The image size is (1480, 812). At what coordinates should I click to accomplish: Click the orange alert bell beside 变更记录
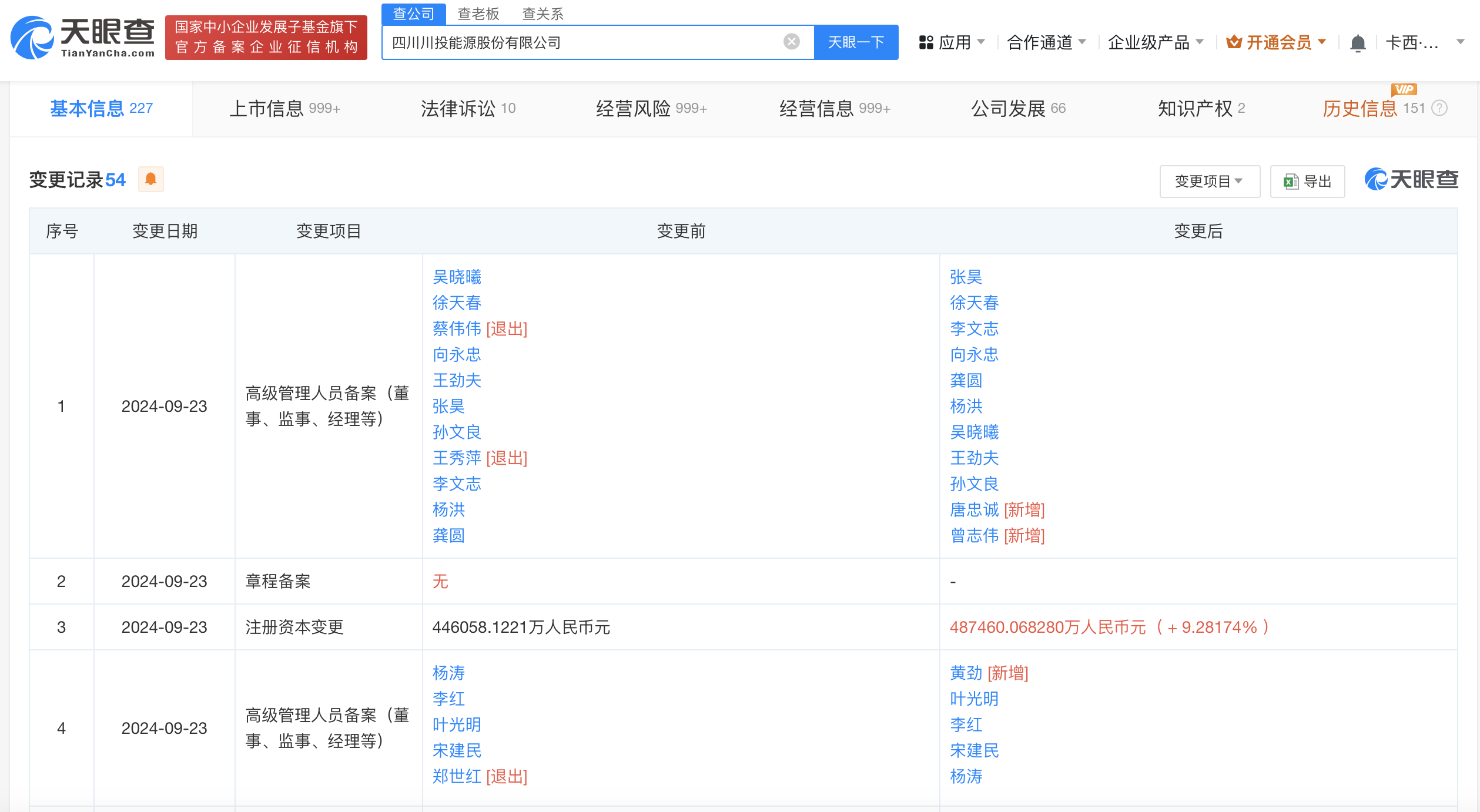point(150,179)
